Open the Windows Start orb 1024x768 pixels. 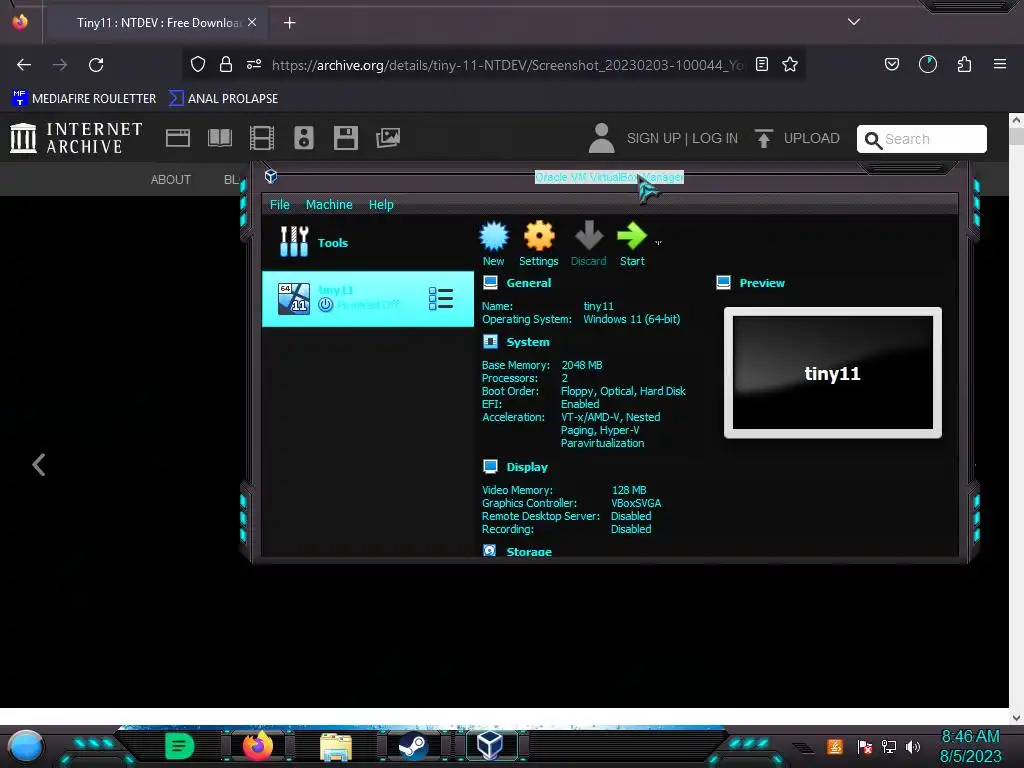(25, 746)
